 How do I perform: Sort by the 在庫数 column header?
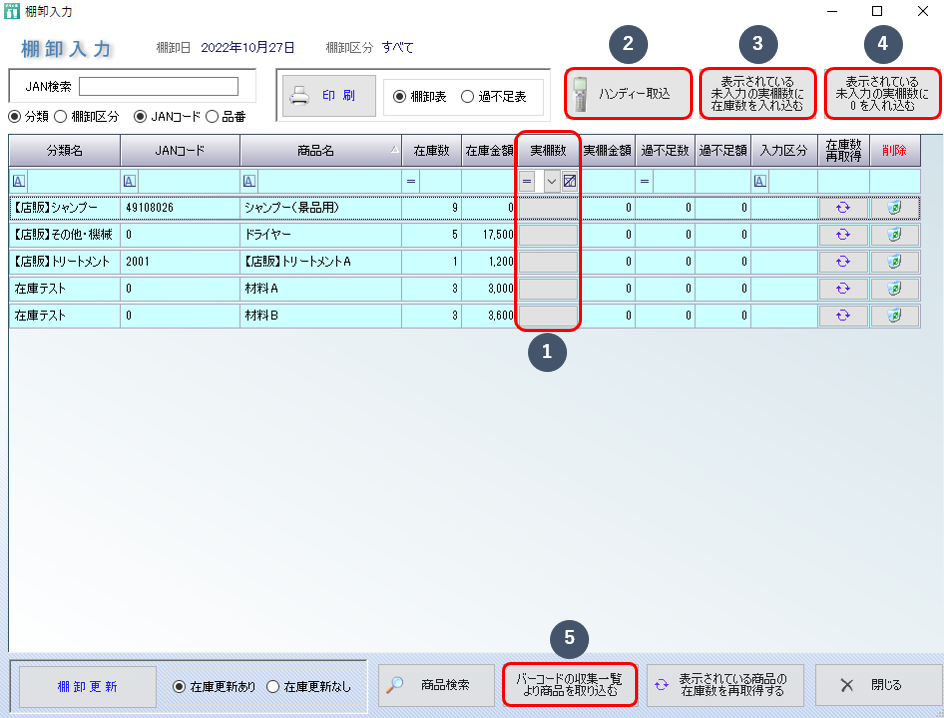click(x=430, y=150)
